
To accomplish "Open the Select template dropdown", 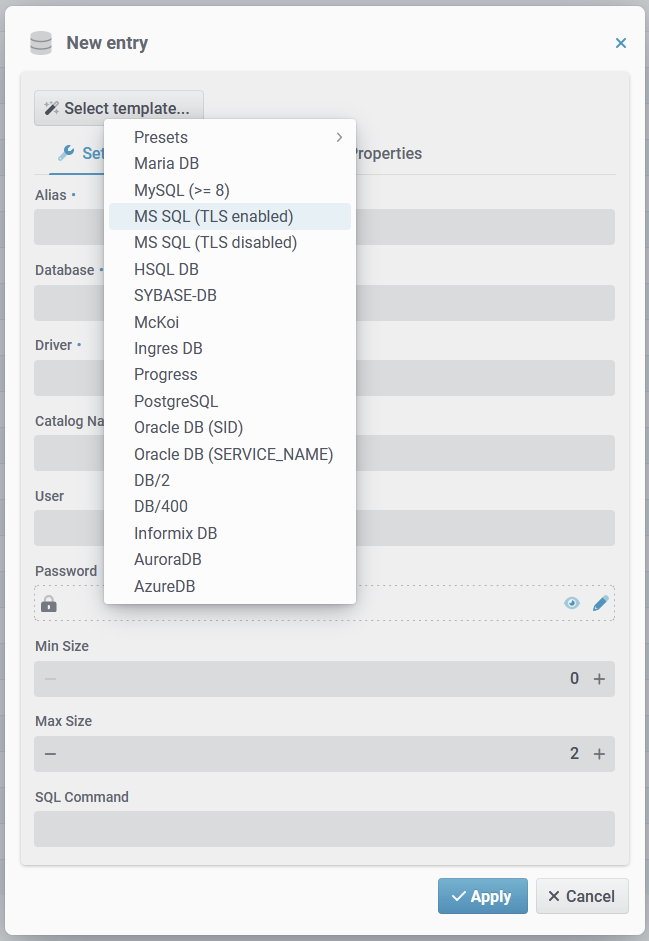I will point(119,108).
